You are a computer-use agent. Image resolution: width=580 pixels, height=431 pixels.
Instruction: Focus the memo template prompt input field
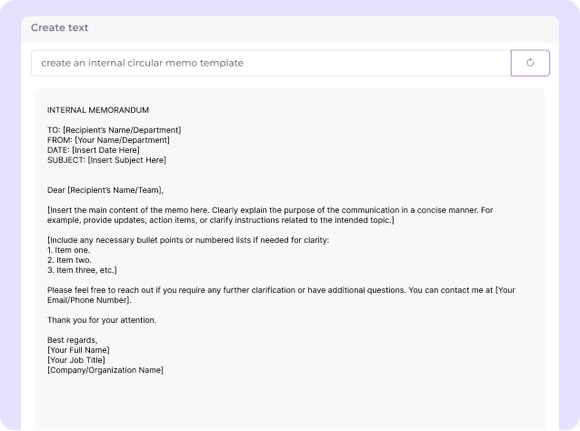pyautogui.click(x=271, y=63)
